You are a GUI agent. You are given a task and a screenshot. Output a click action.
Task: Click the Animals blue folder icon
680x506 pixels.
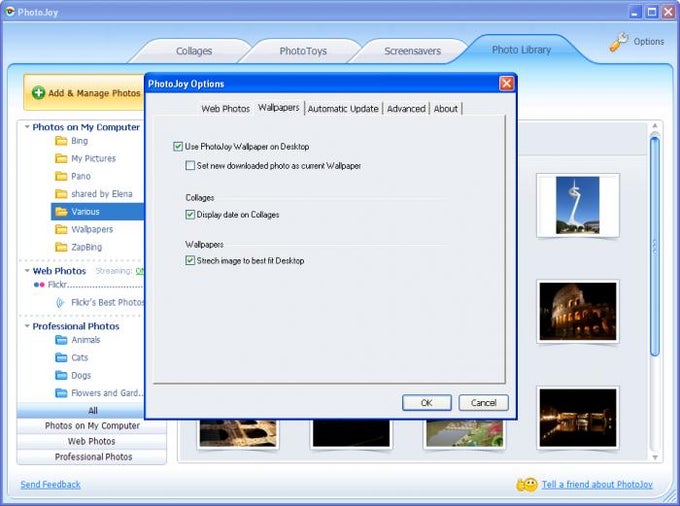tap(61, 340)
